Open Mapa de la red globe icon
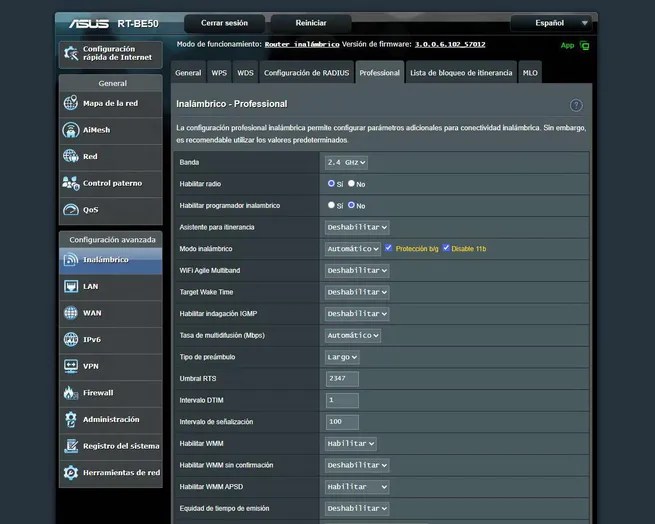Viewport: 655px width, 524px height. (x=71, y=103)
